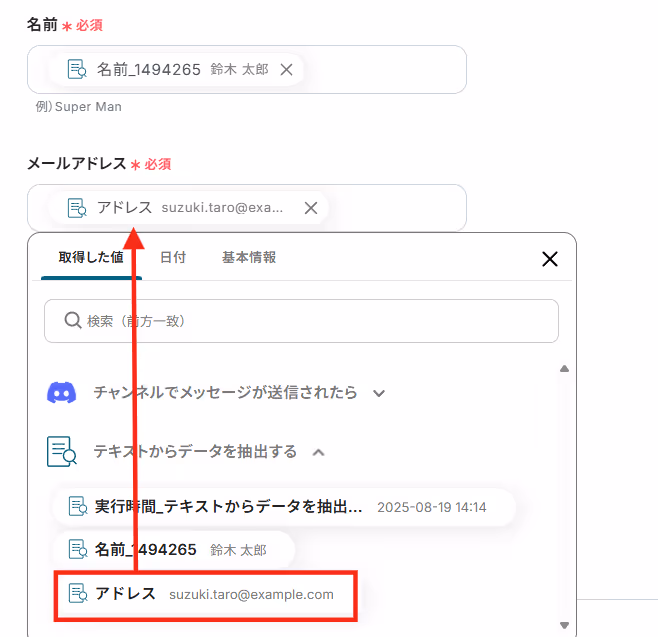Focus the 検索（前方一致） search box

coord(301,321)
